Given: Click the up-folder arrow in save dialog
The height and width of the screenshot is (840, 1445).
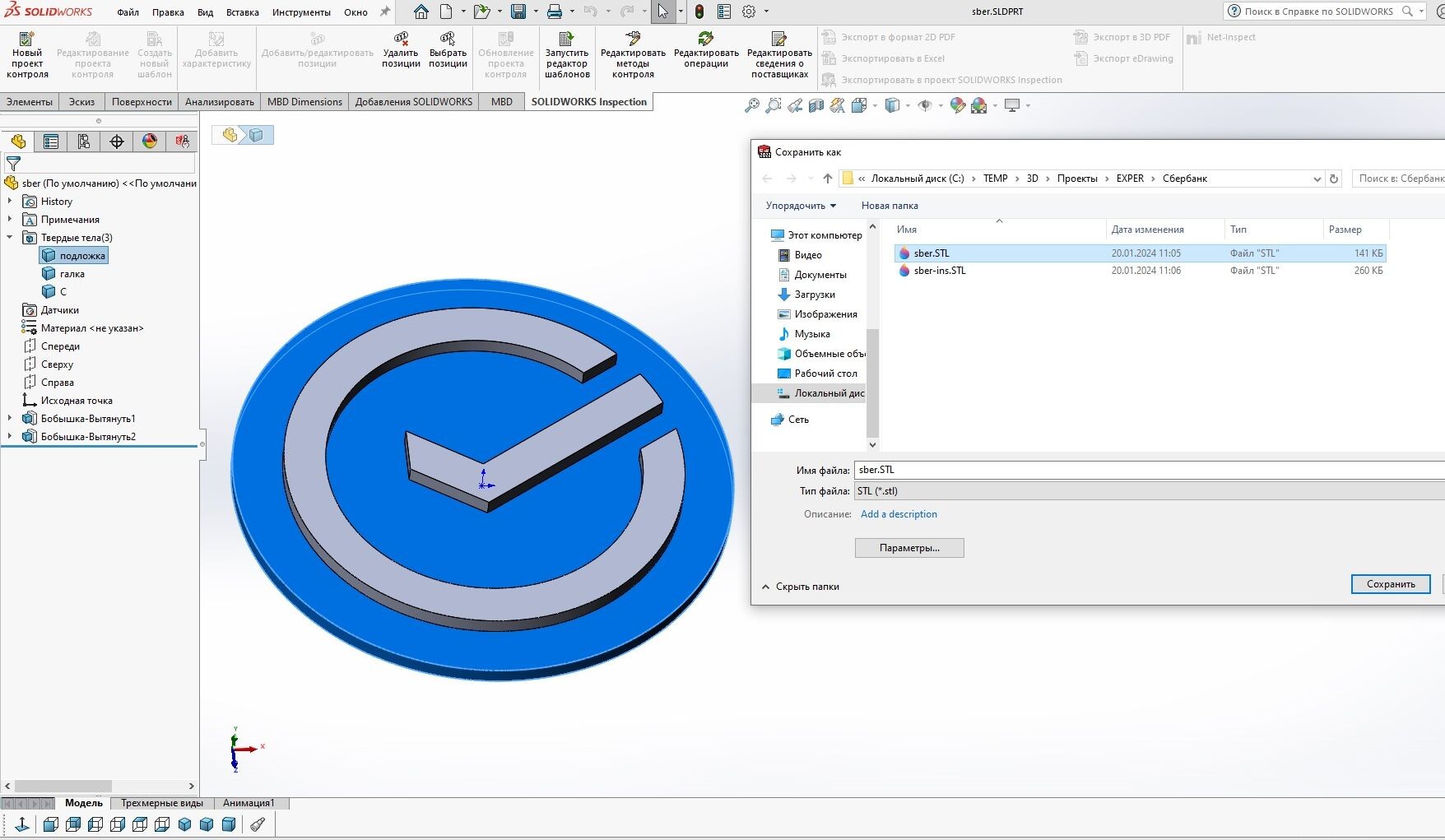Looking at the screenshot, I should point(828,179).
